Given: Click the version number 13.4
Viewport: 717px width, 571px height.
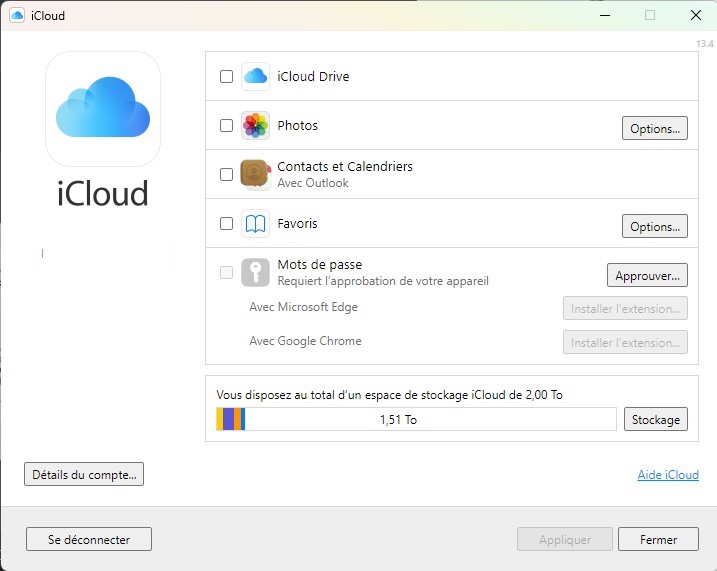Looking at the screenshot, I should pos(705,43).
